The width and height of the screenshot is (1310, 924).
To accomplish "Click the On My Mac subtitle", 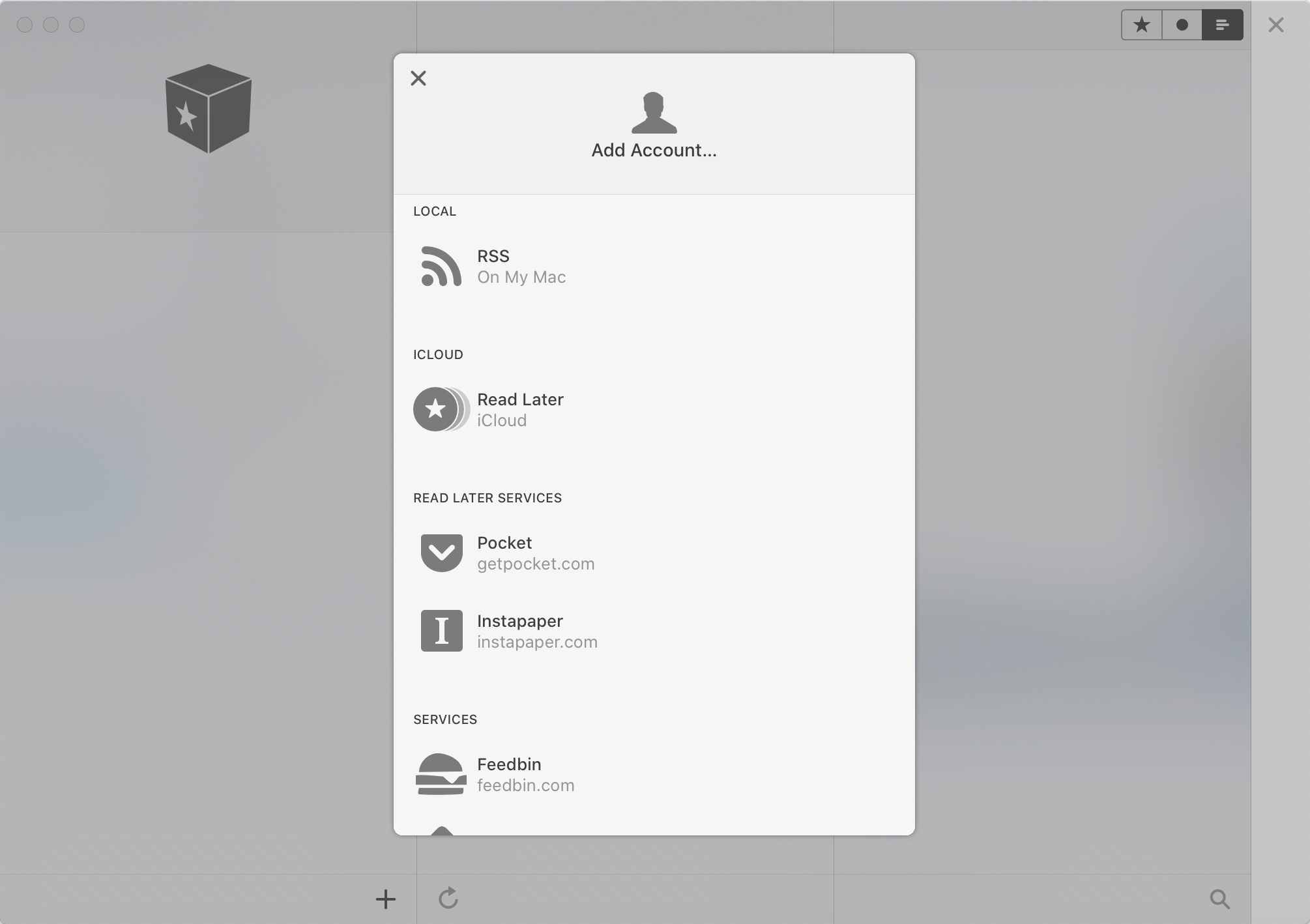I will 521,277.
